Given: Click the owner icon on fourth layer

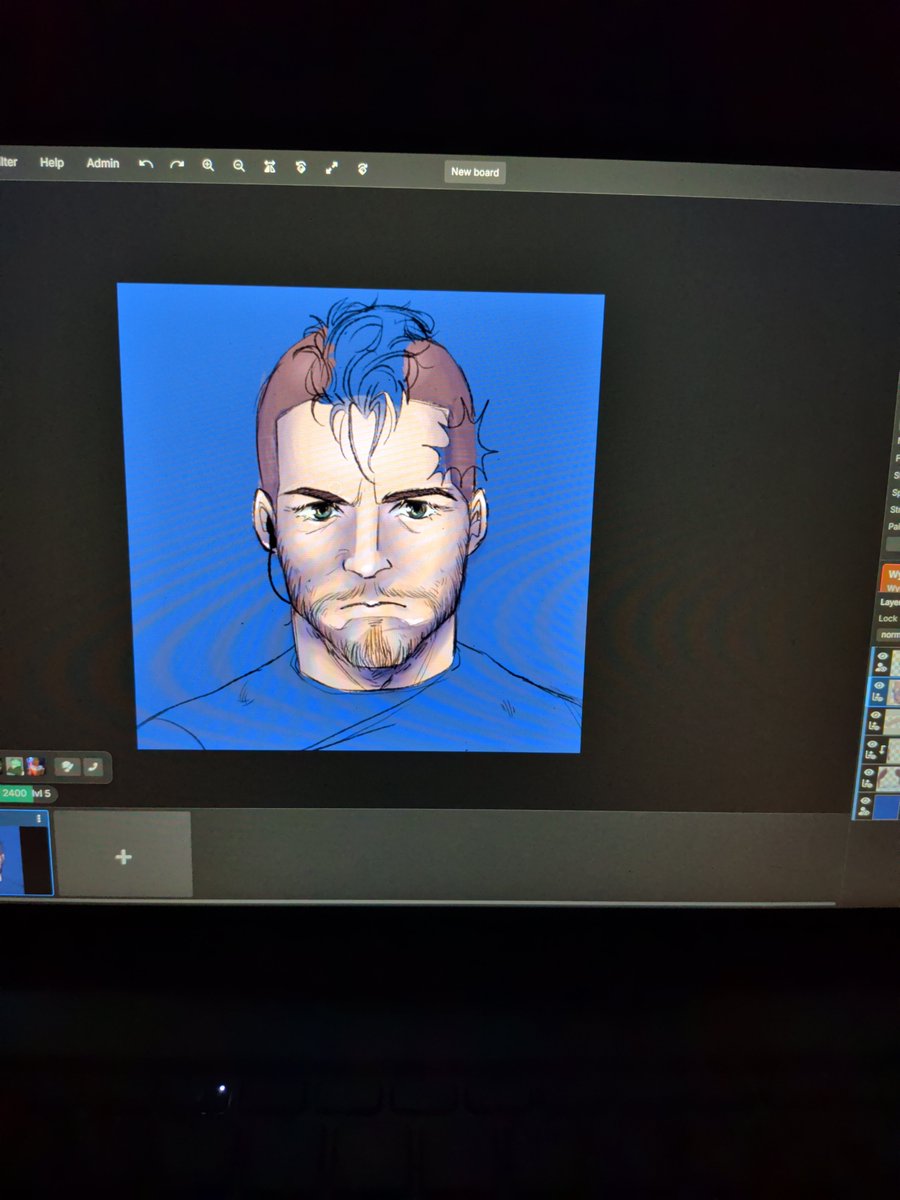Looking at the screenshot, I should (x=871, y=756).
